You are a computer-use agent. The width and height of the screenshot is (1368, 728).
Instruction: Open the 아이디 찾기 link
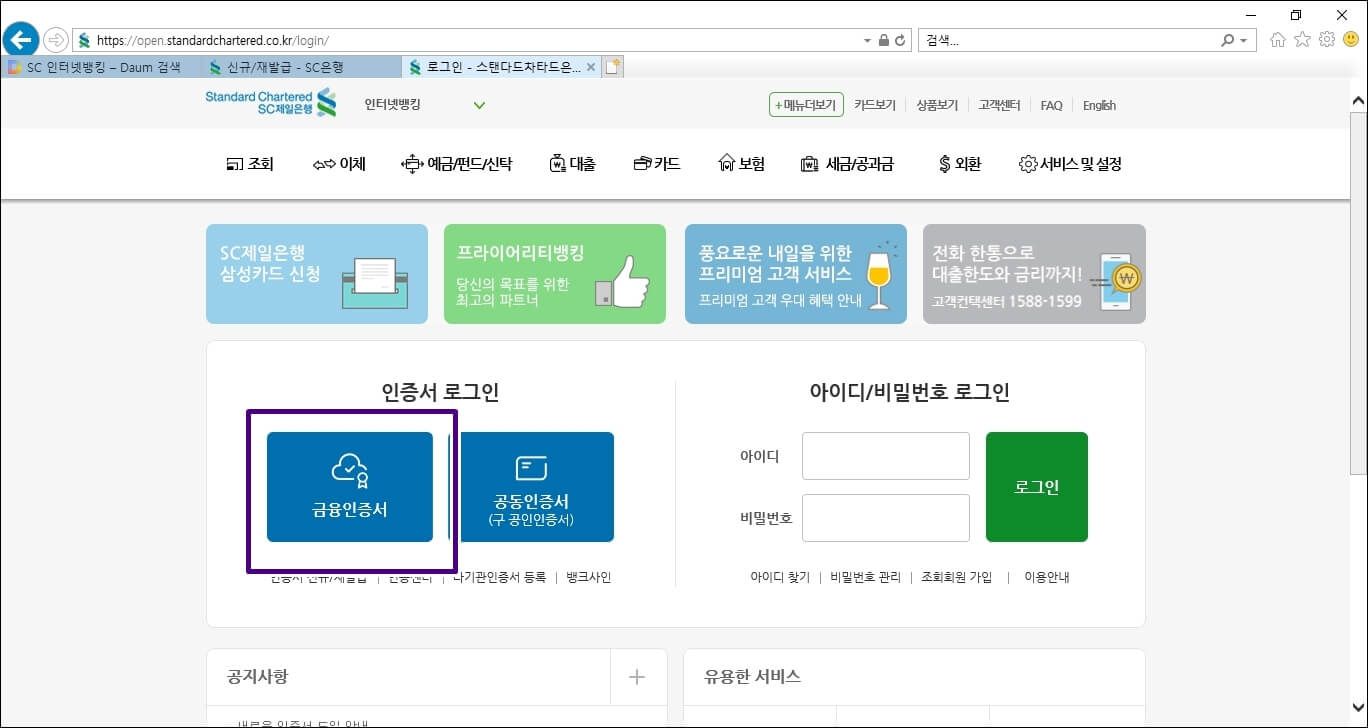[780, 577]
